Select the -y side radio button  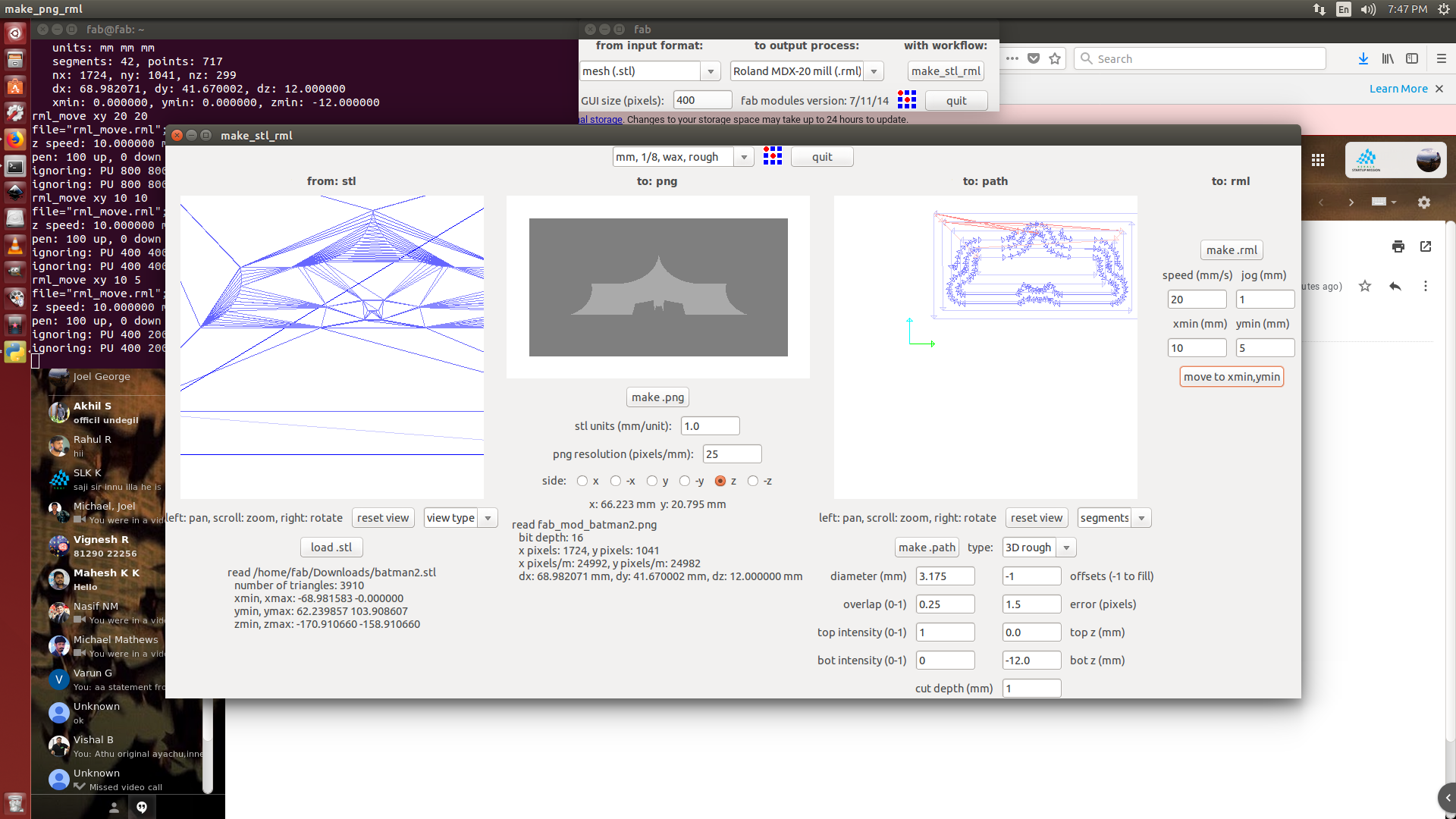click(x=685, y=481)
